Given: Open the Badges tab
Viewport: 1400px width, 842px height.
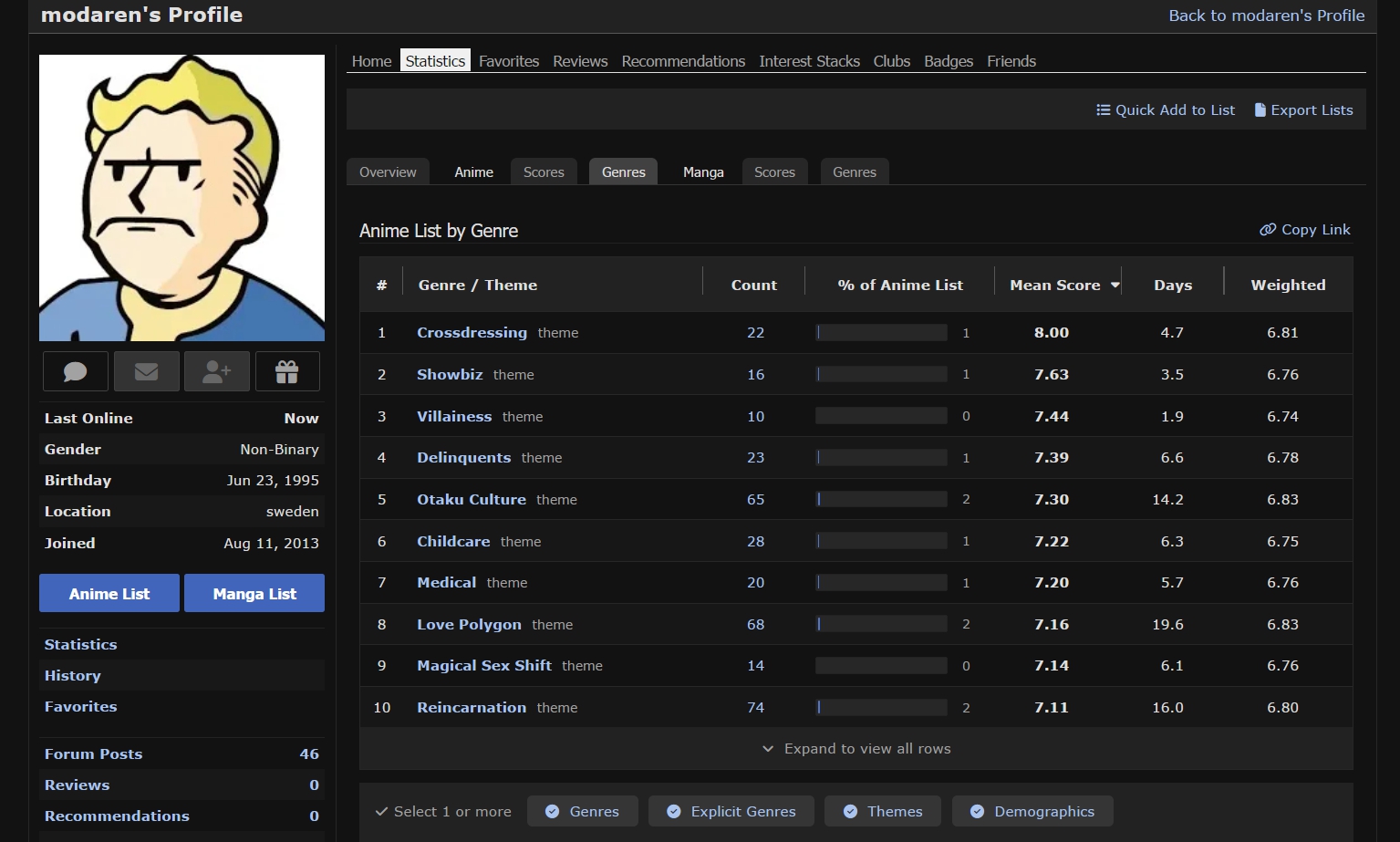Looking at the screenshot, I should pyautogui.click(x=949, y=61).
